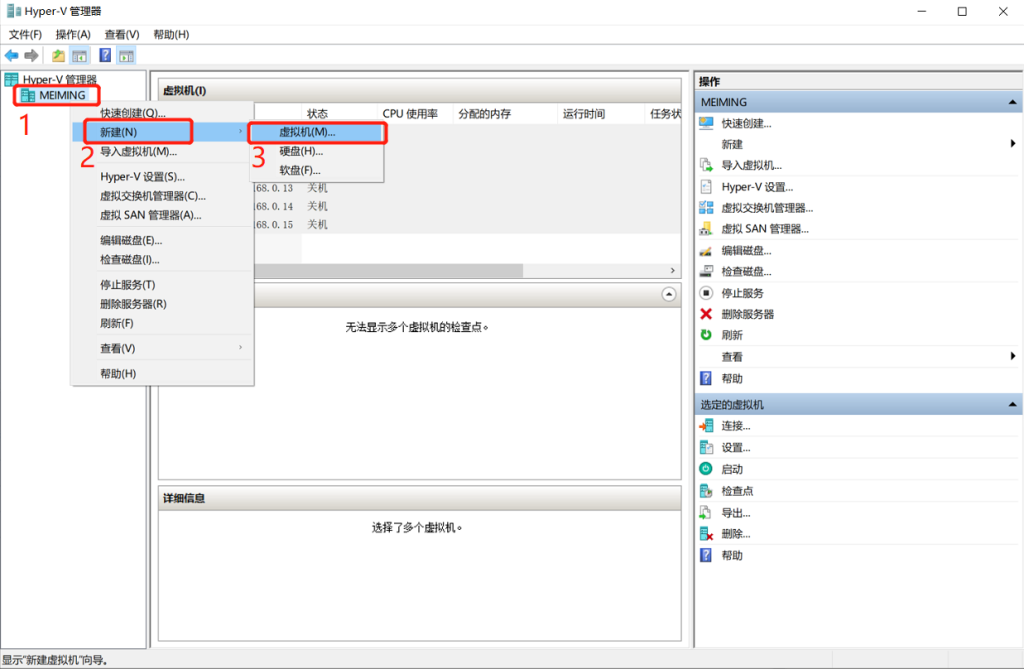Click the Edit Disk icon
This screenshot has width=1024, height=669.
(706, 250)
